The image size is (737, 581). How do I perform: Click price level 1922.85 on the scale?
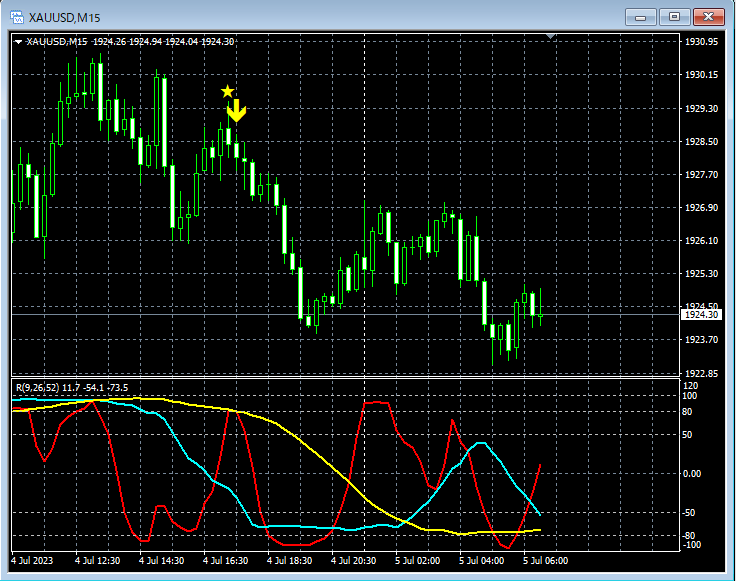point(701,373)
